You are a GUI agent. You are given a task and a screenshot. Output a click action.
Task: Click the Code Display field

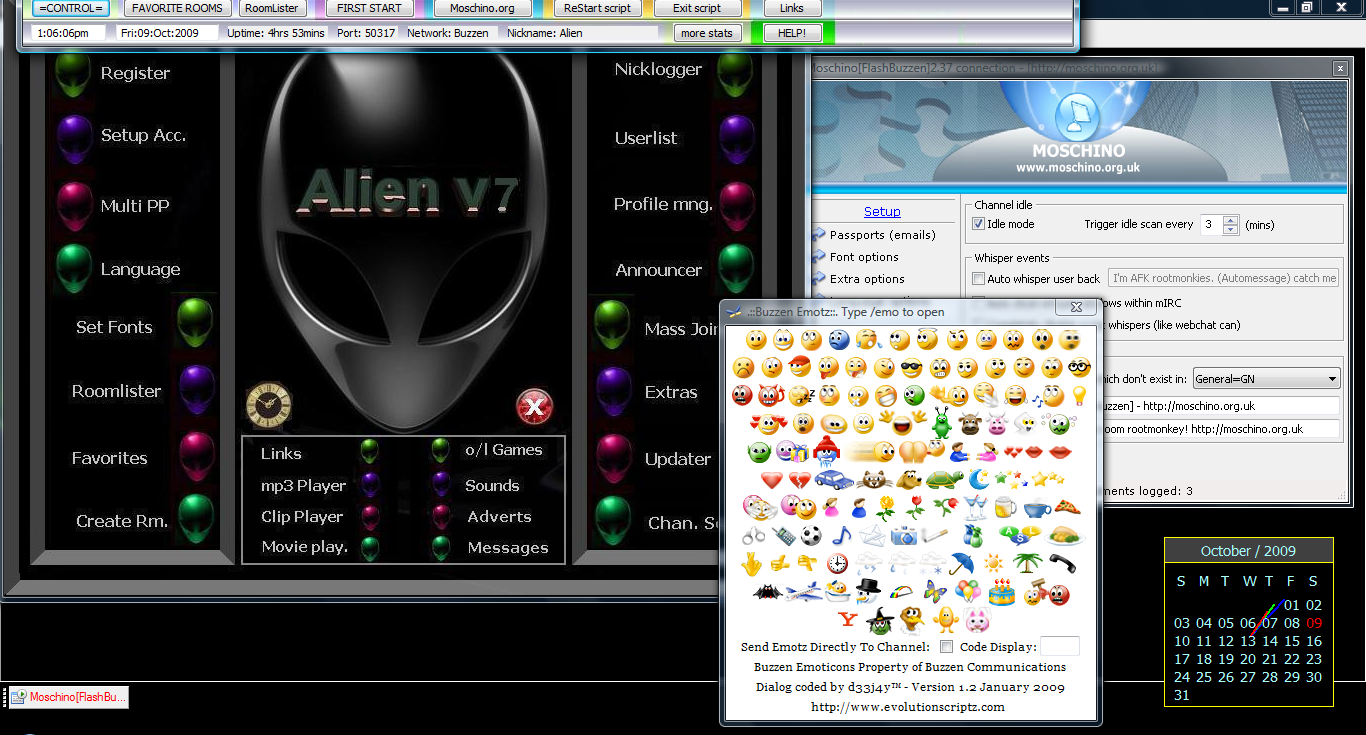click(1060, 646)
